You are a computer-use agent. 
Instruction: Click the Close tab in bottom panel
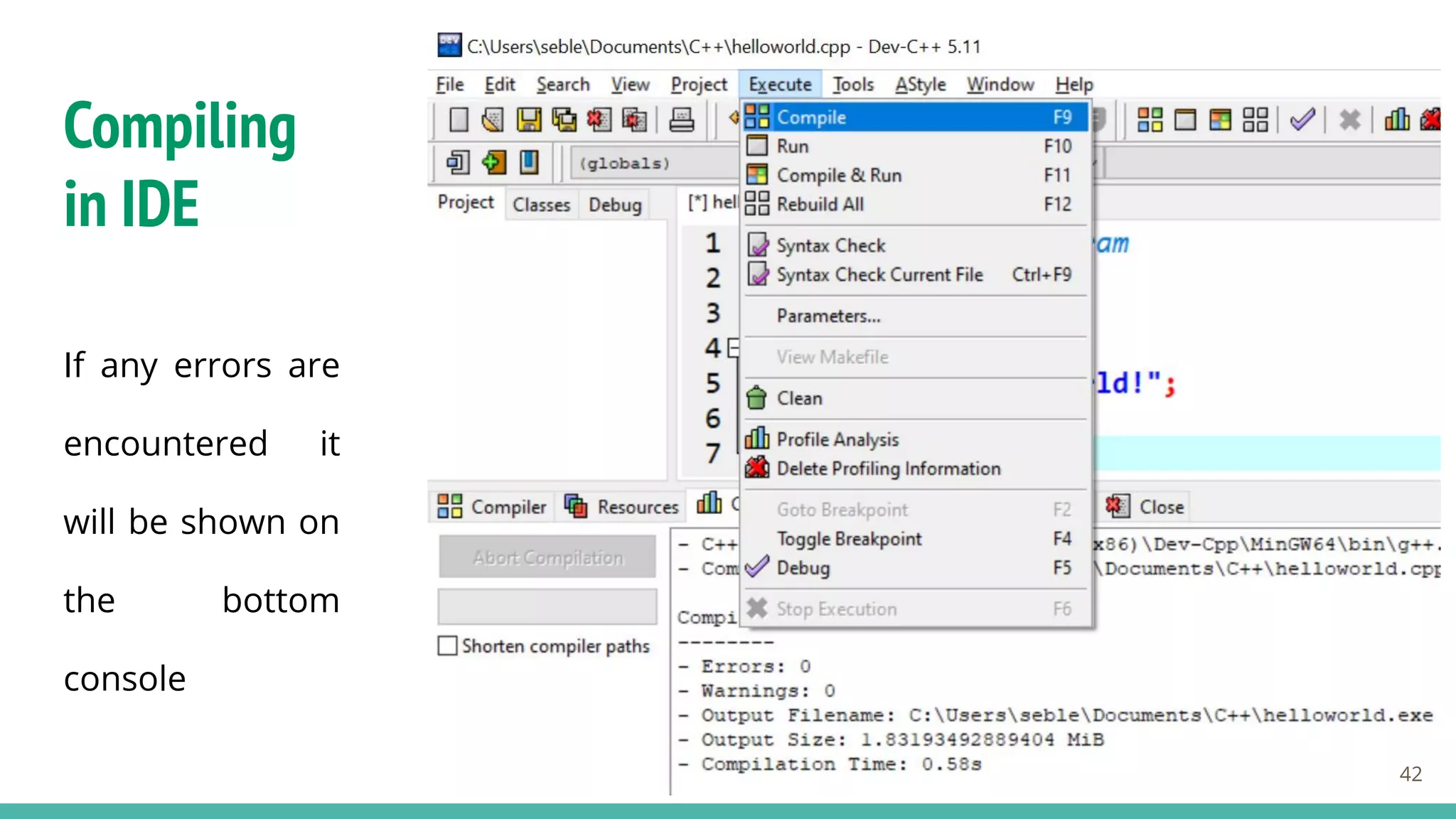pyautogui.click(x=1145, y=507)
